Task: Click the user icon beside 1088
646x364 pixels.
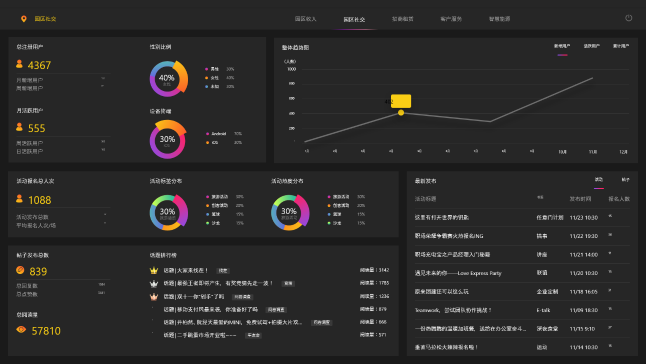Action: [19, 199]
